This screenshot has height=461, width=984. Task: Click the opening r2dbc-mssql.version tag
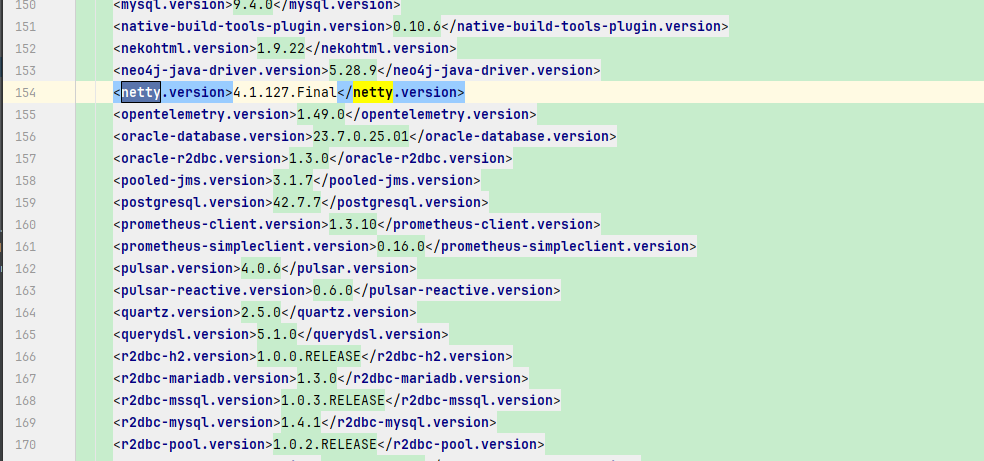(197, 400)
